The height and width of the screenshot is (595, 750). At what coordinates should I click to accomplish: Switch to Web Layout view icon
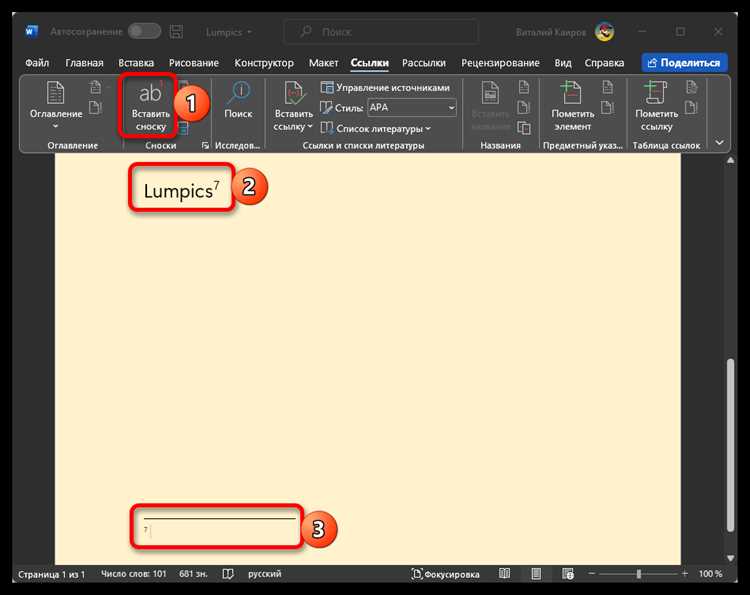pyautogui.click(x=568, y=573)
